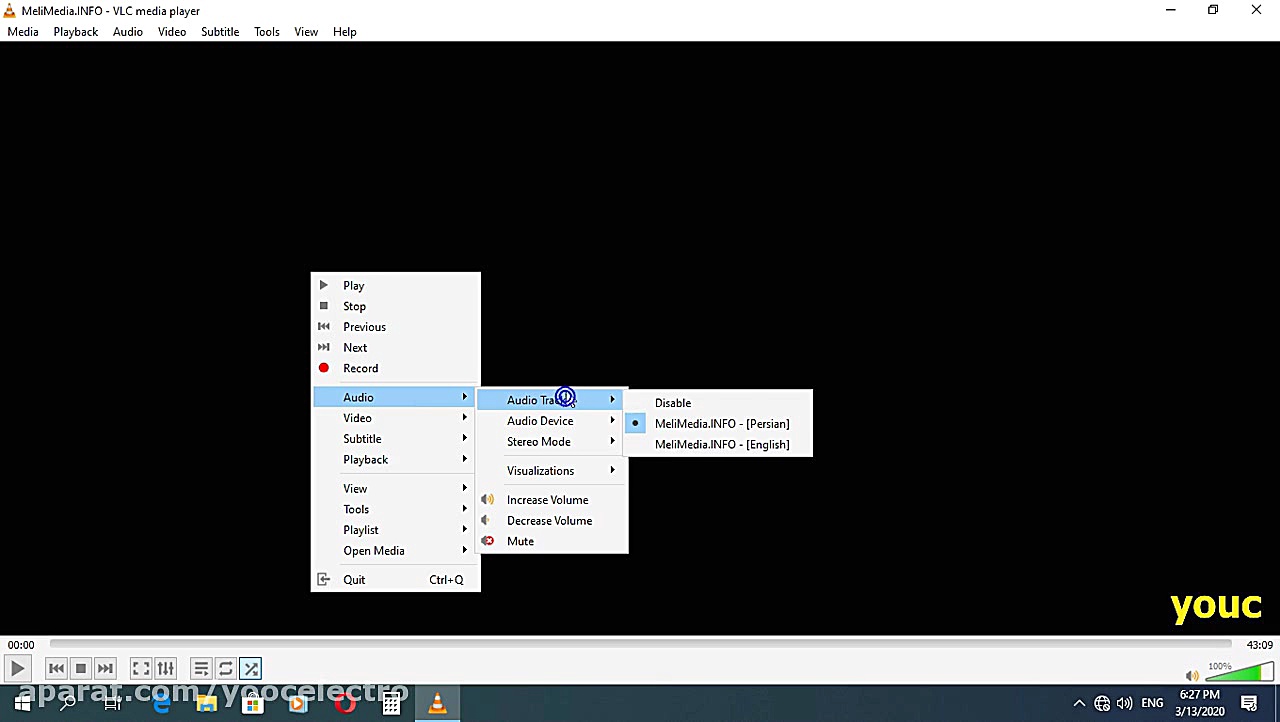Screen dimensions: 1280x722
Task: Show extended settings (equalizer sliders) button
Action: pyautogui.click(x=166, y=668)
